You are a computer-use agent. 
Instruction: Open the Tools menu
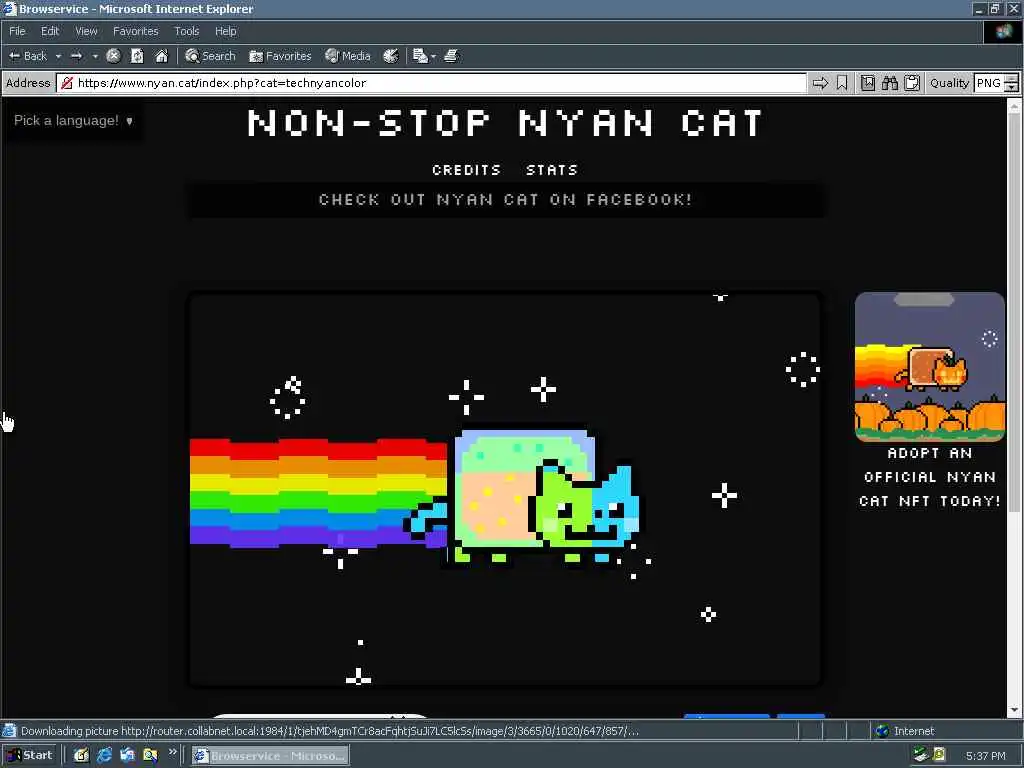186,31
